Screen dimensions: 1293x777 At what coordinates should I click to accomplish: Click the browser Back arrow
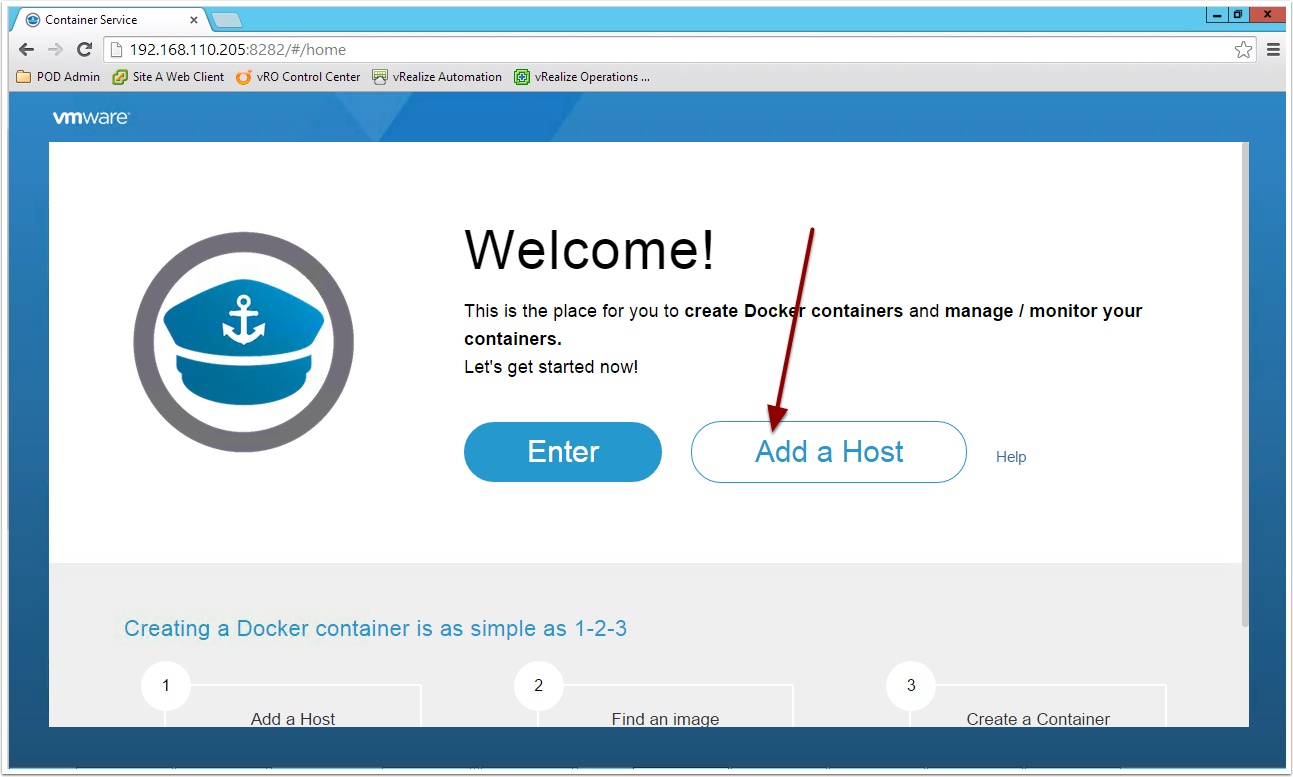pos(27,49)
